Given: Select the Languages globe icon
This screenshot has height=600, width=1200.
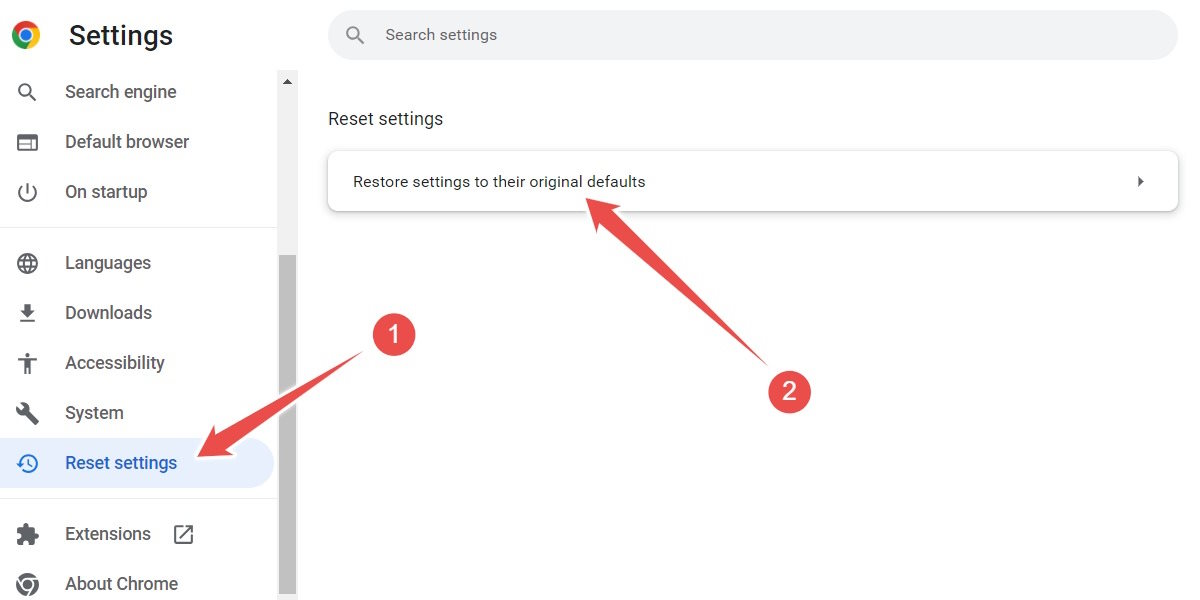Looking at the screenshot, I should (26, 262).
